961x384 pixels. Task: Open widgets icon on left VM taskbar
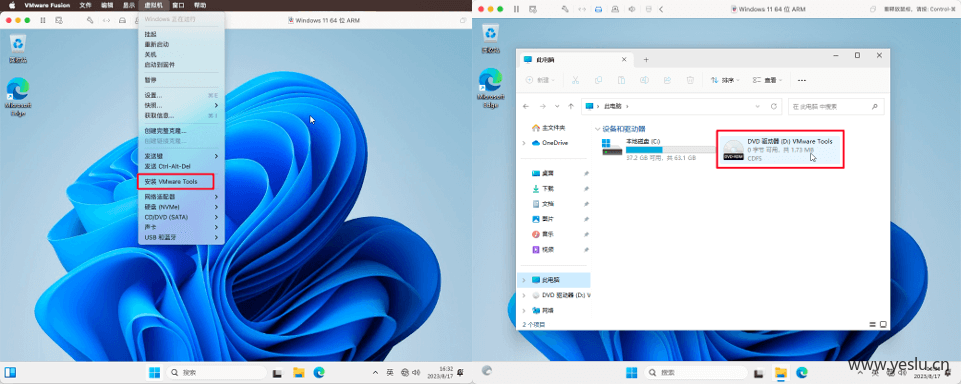(10, 372)
